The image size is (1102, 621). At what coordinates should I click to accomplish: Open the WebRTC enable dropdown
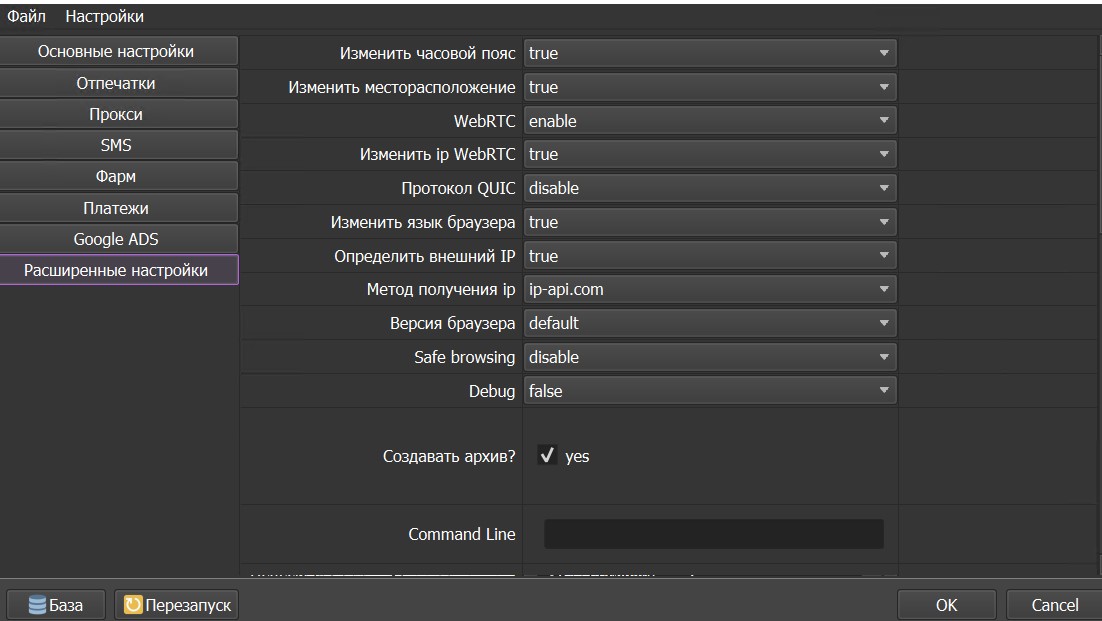[x=710, y=121]
